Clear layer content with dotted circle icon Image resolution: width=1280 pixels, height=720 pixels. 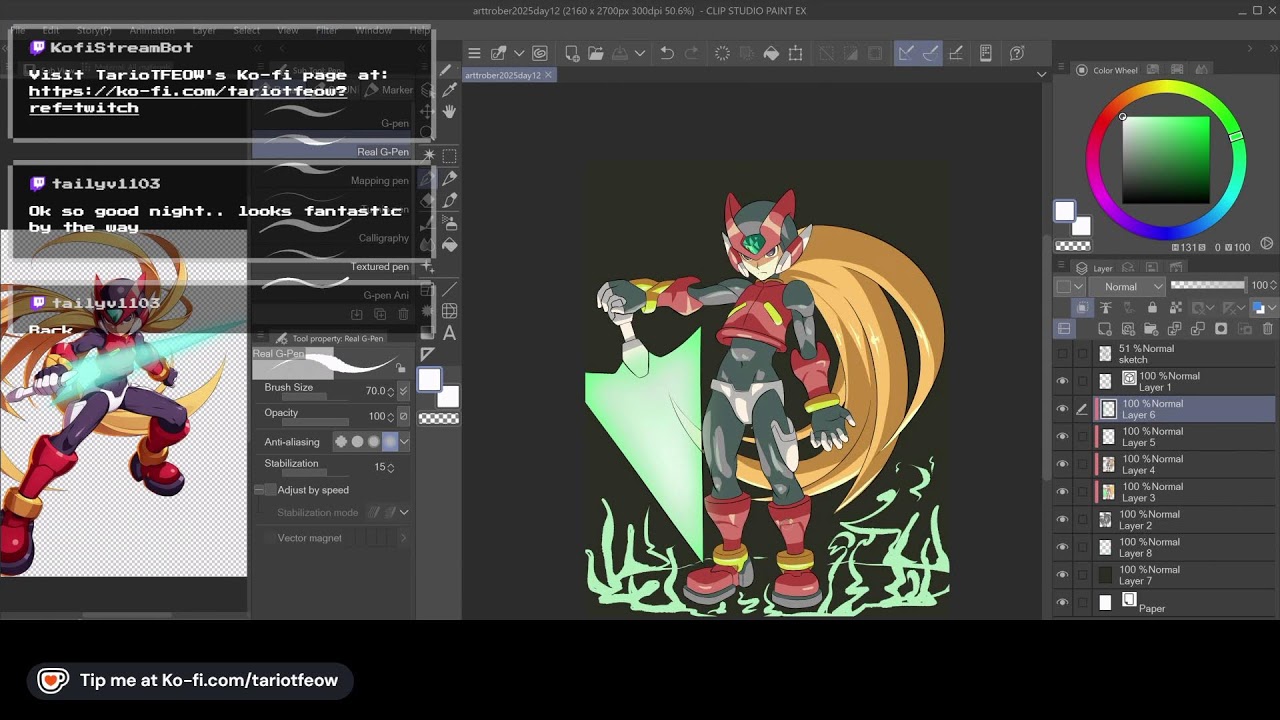click(x=722, y=53)
